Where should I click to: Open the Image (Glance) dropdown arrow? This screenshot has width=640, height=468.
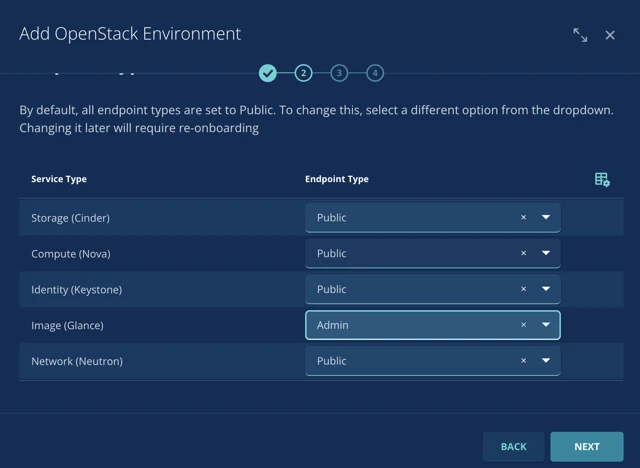[546, 325]
